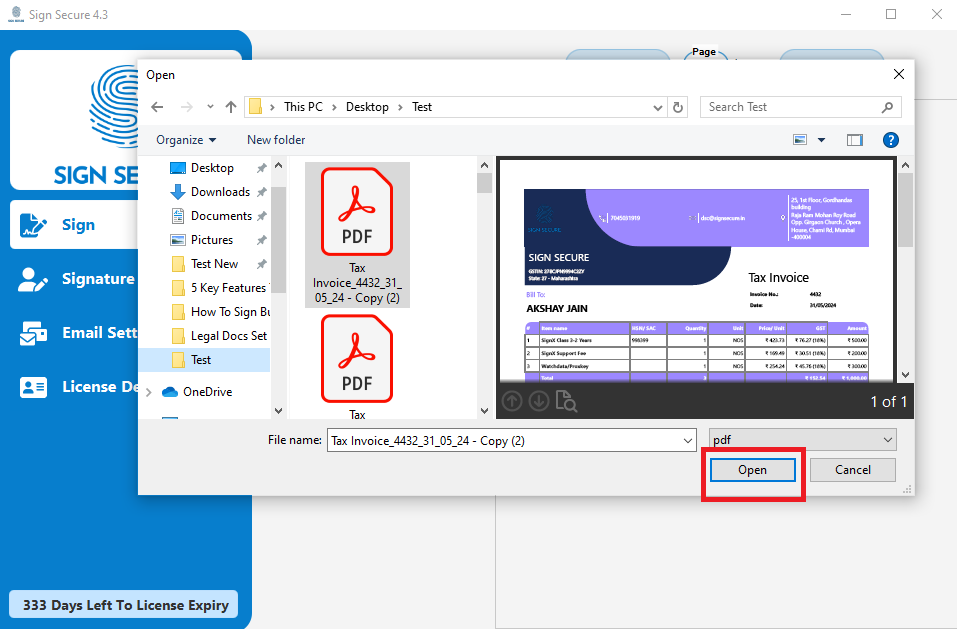
Task: Click the License Details card icon
Action: [33, 387]
